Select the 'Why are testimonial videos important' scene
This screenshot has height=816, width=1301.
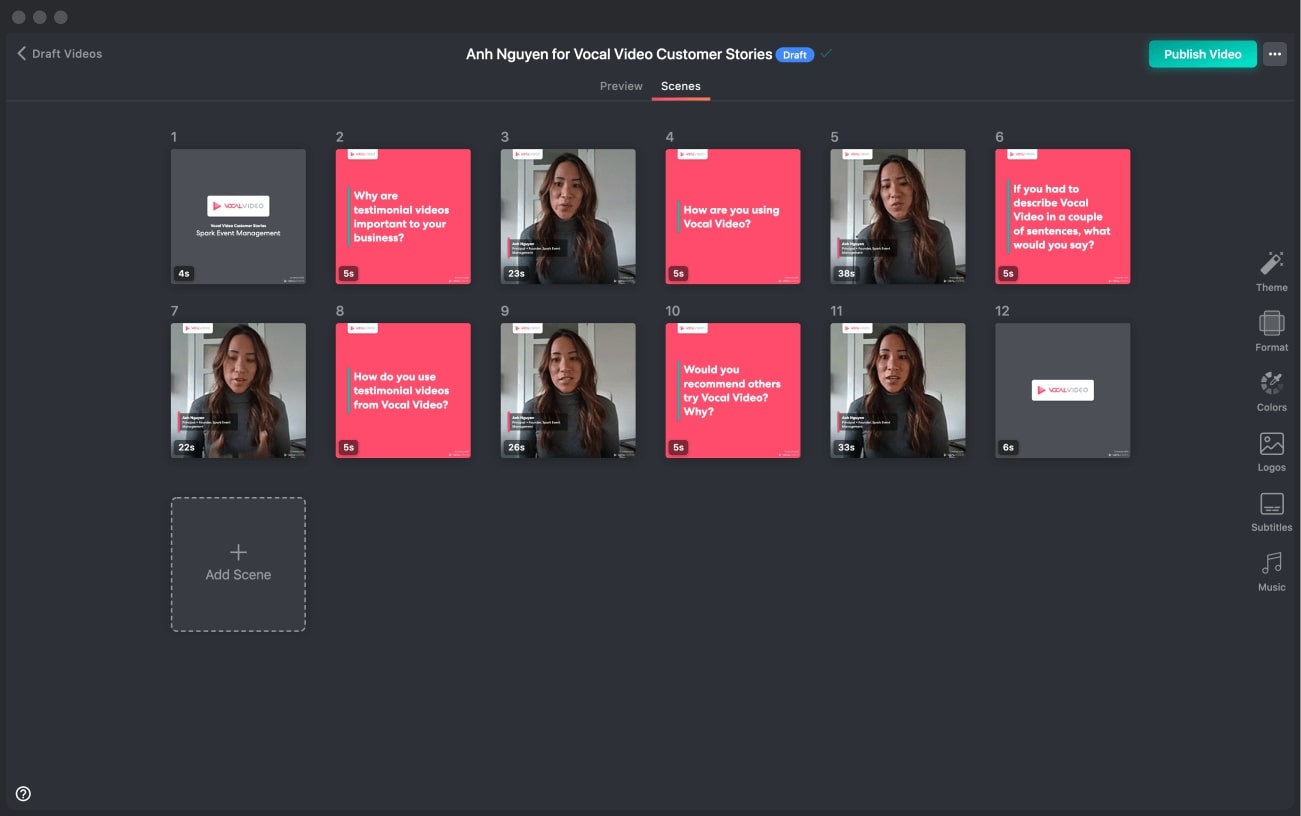coord(403,217)
